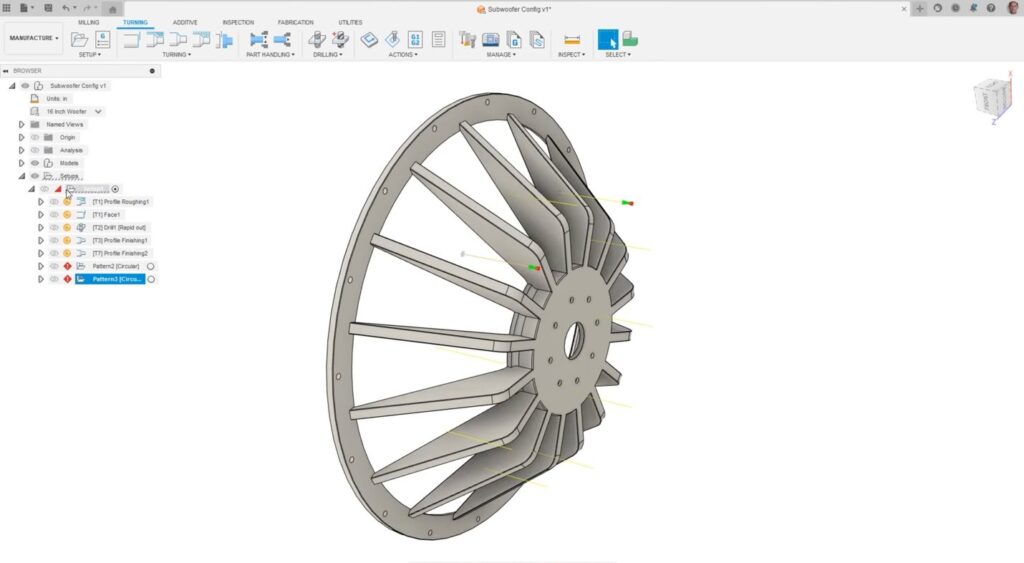Switch to the FABRICATION tab
This screenshot has height=563, width=1024.
tap(295, 22)
